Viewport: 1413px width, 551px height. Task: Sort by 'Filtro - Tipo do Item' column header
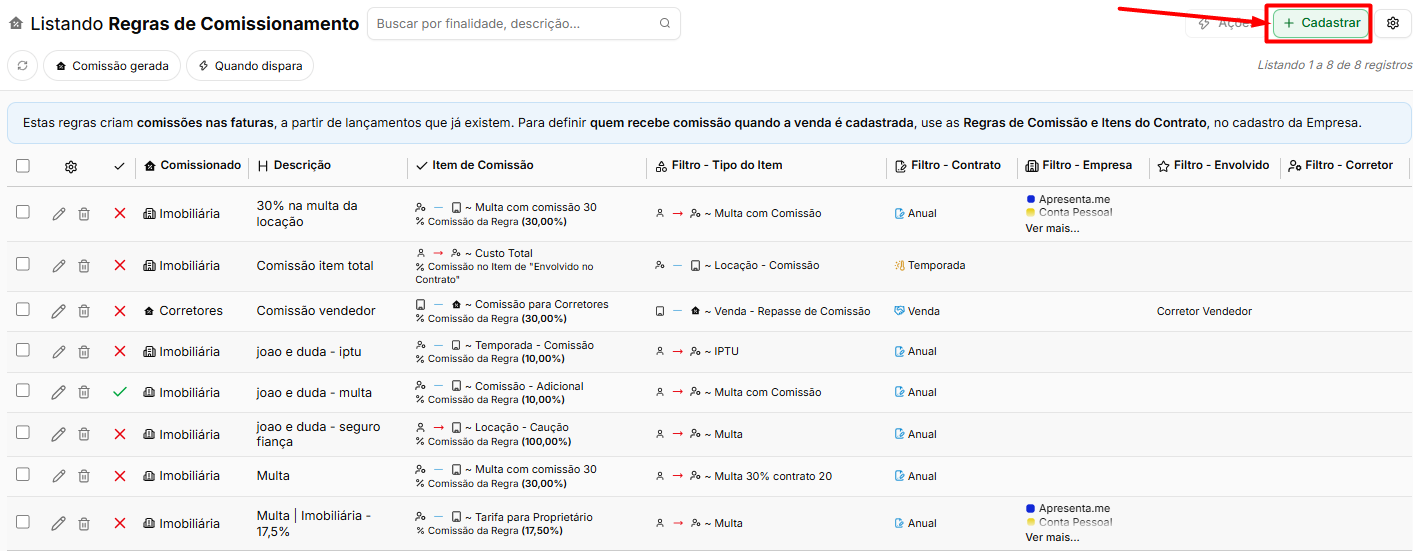point(719,166)
